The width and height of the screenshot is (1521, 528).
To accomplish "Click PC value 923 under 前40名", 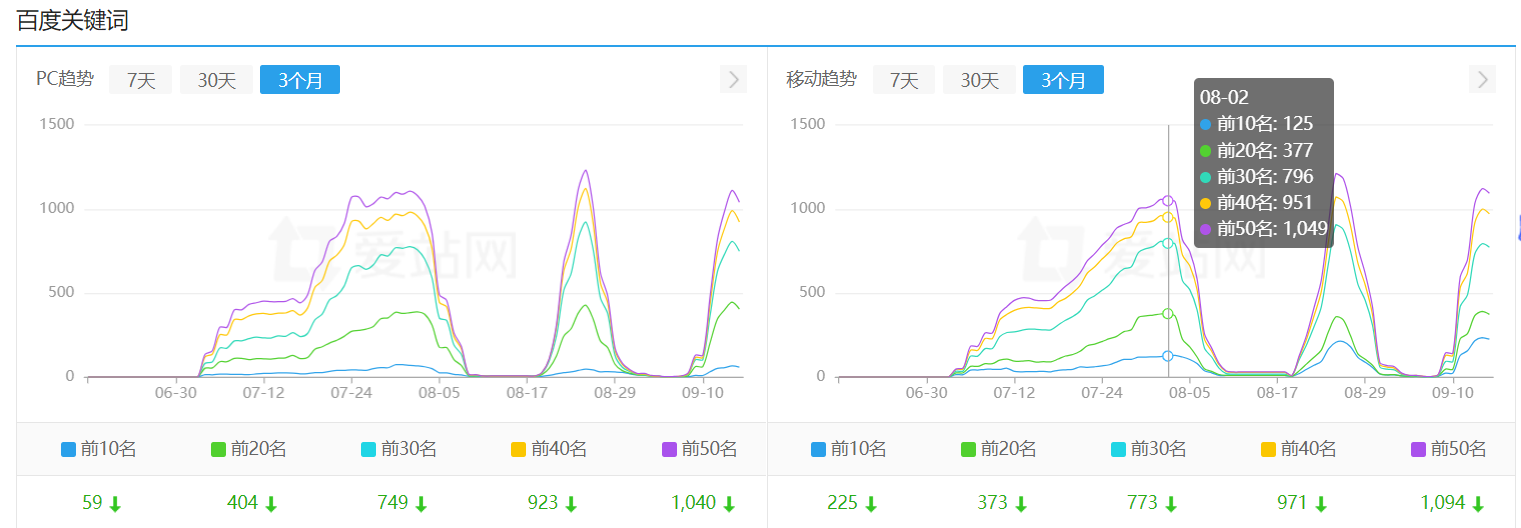I will click(x=542, y=502).
